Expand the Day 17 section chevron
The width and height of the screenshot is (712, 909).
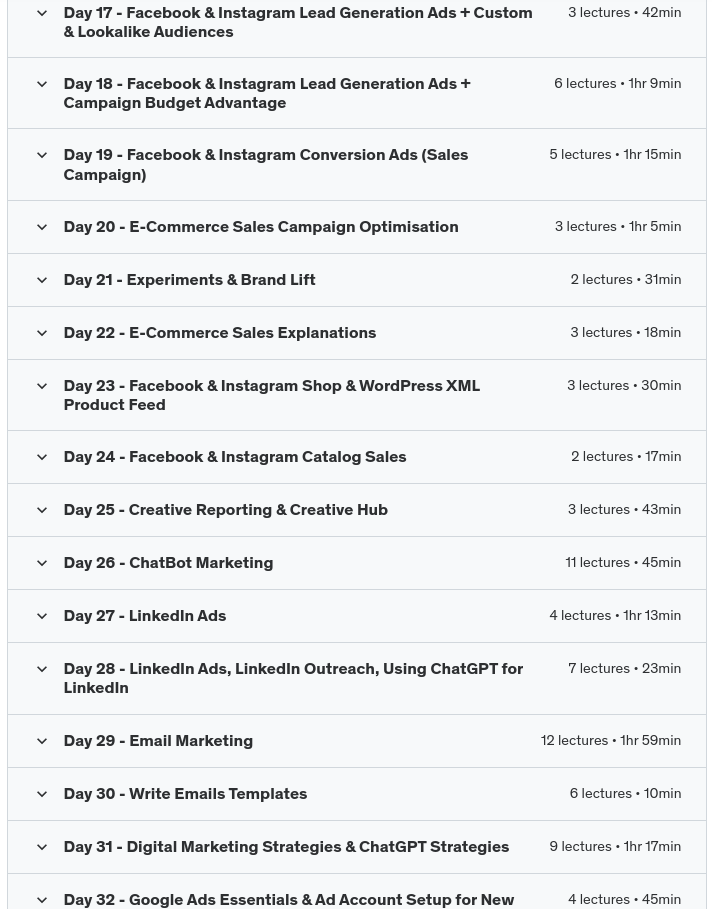(42, 13)
